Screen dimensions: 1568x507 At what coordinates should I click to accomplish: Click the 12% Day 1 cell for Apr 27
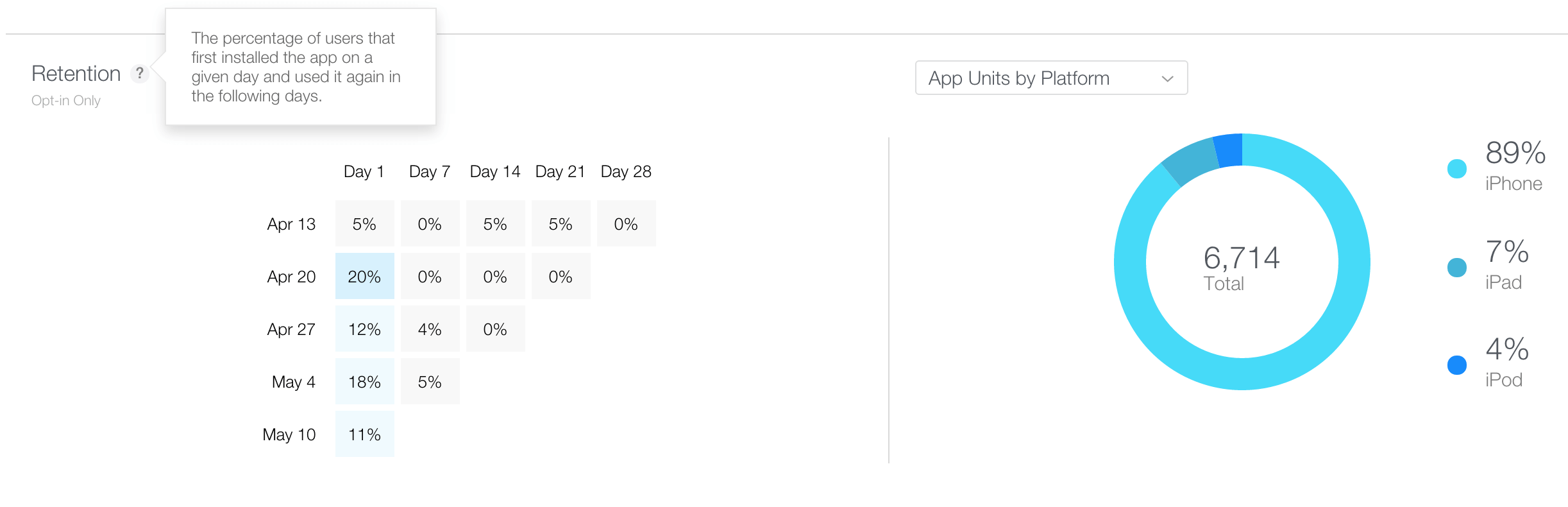point(364,329)
